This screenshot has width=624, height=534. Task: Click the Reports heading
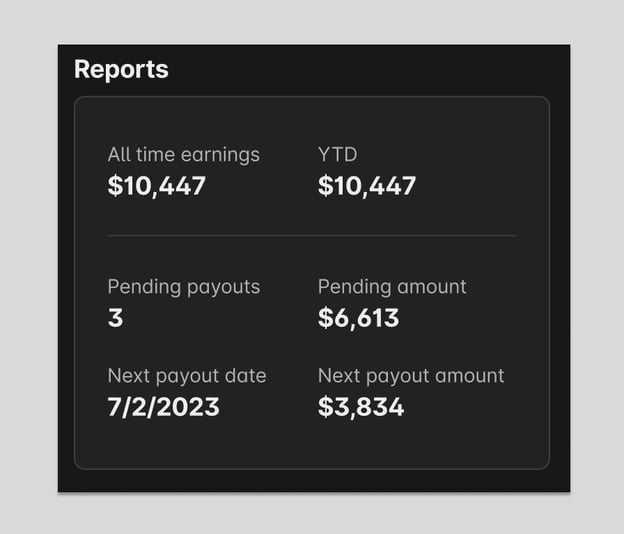(121, 70)
